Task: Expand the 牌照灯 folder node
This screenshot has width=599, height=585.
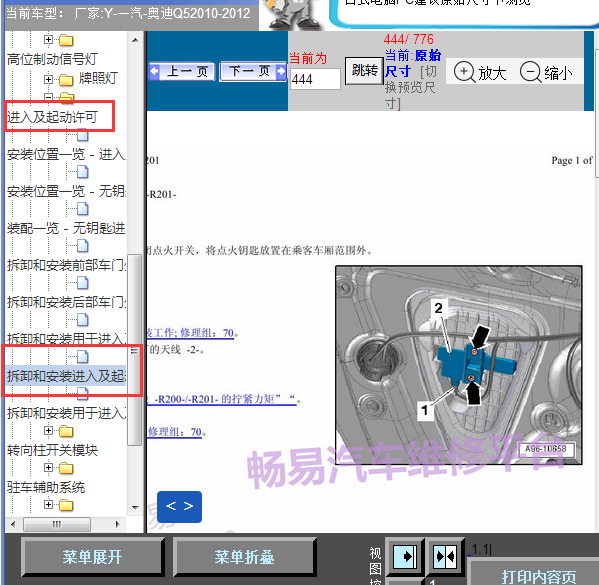Action: (48, 79)
